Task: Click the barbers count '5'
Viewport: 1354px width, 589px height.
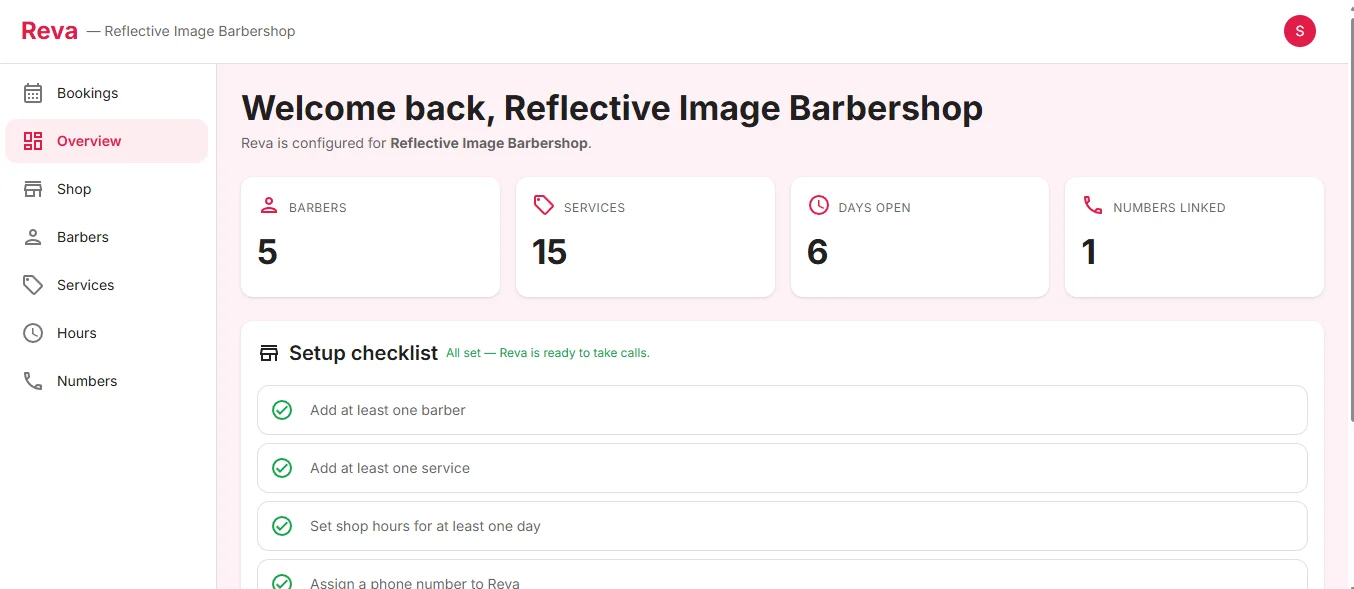Action: pos(267,252)
